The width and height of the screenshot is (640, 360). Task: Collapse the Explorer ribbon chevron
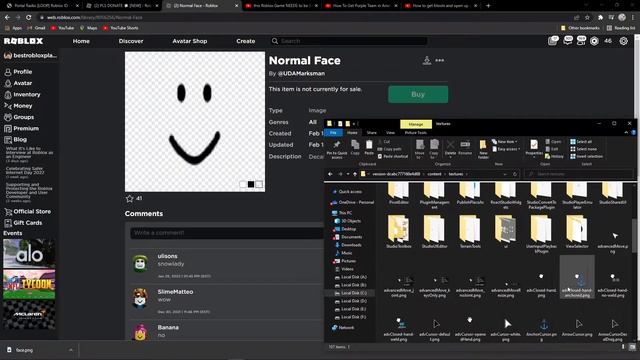[626, 133]
